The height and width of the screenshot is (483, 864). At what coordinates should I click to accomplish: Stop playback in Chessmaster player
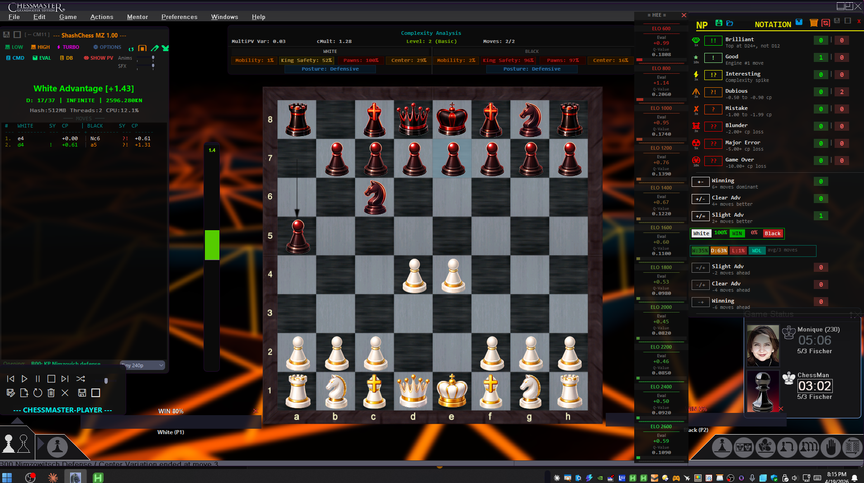coord(51,379)
